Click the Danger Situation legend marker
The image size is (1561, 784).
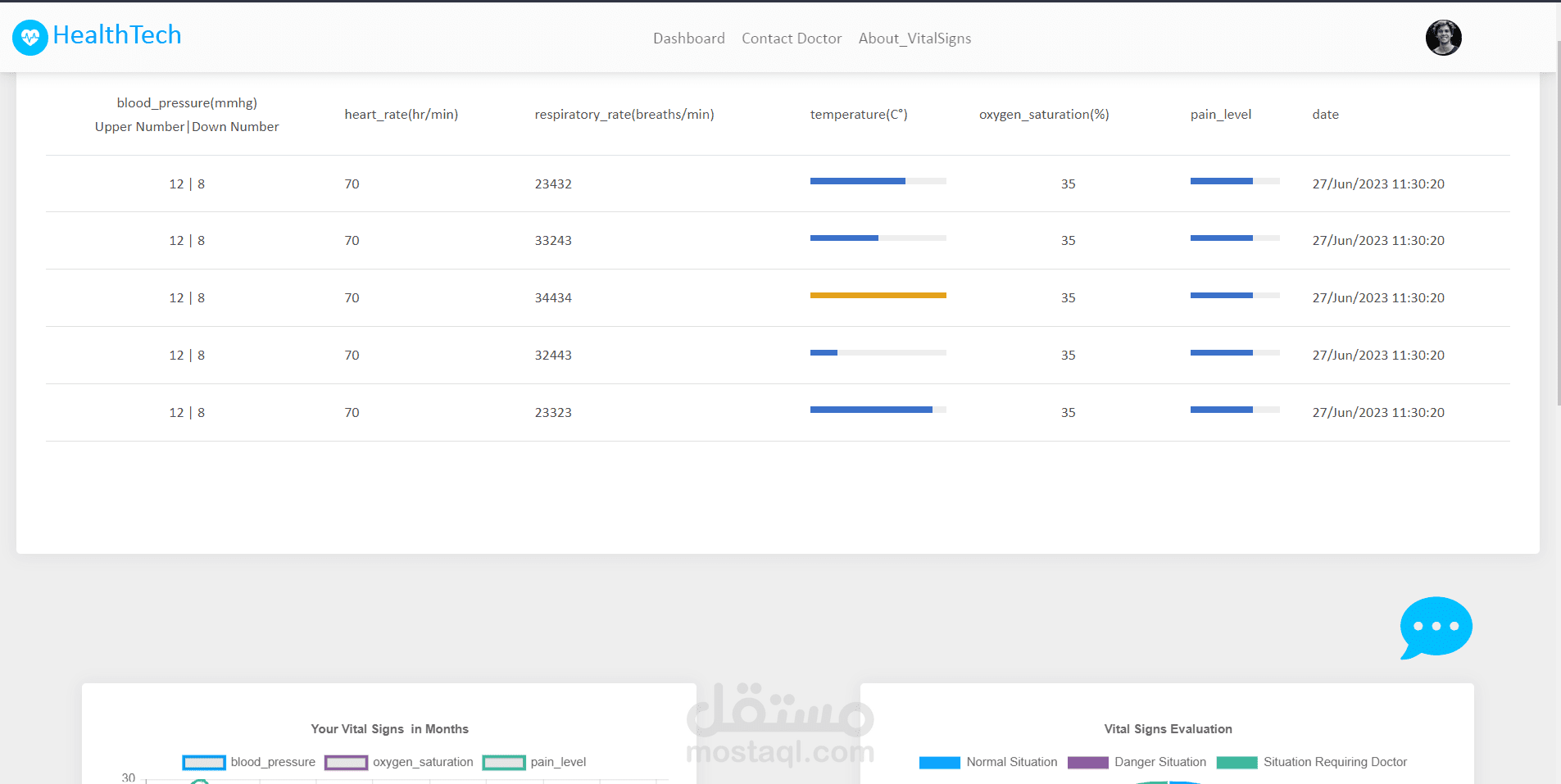(1087, 762)
